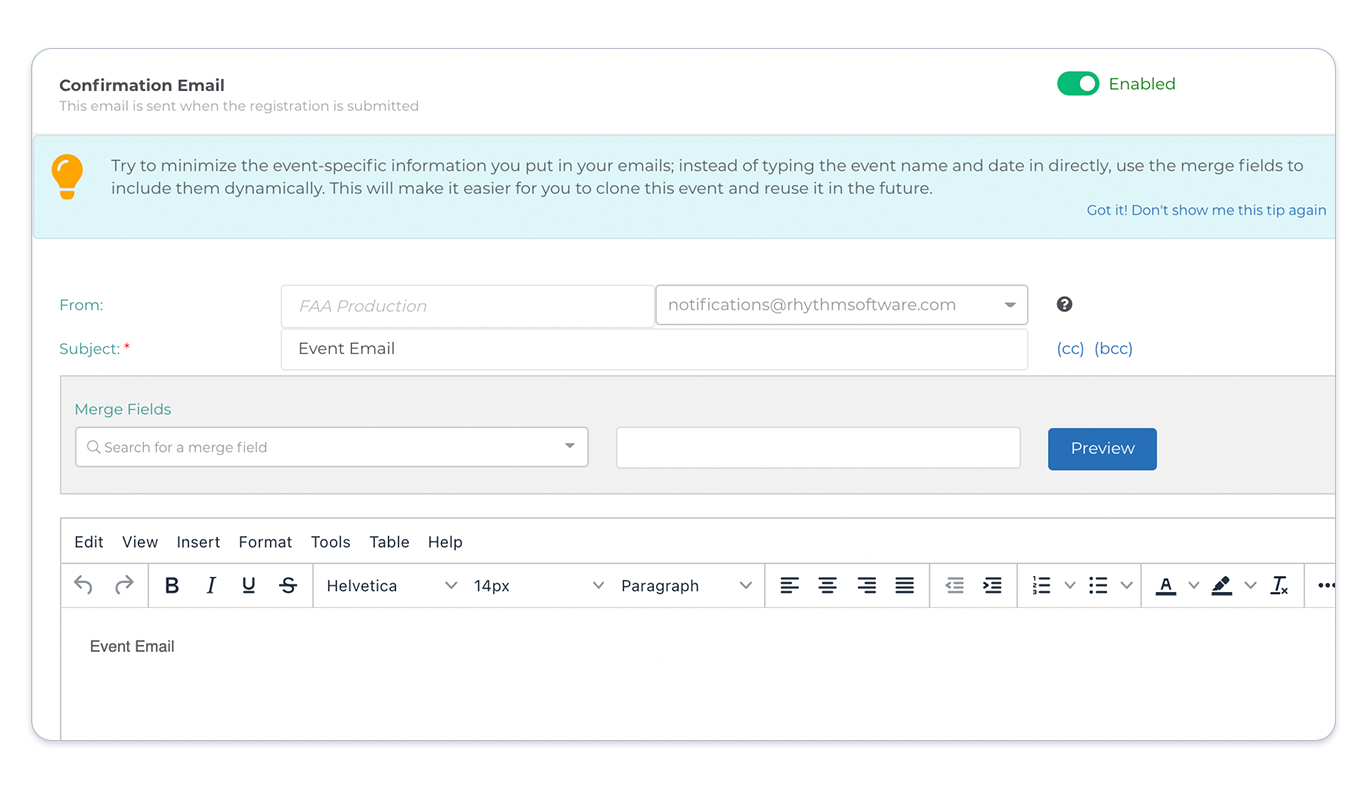The width and height of the screenshot is (1366, 800).
Task: Expand numbered list style options
Action: (x=1070, y=586)
